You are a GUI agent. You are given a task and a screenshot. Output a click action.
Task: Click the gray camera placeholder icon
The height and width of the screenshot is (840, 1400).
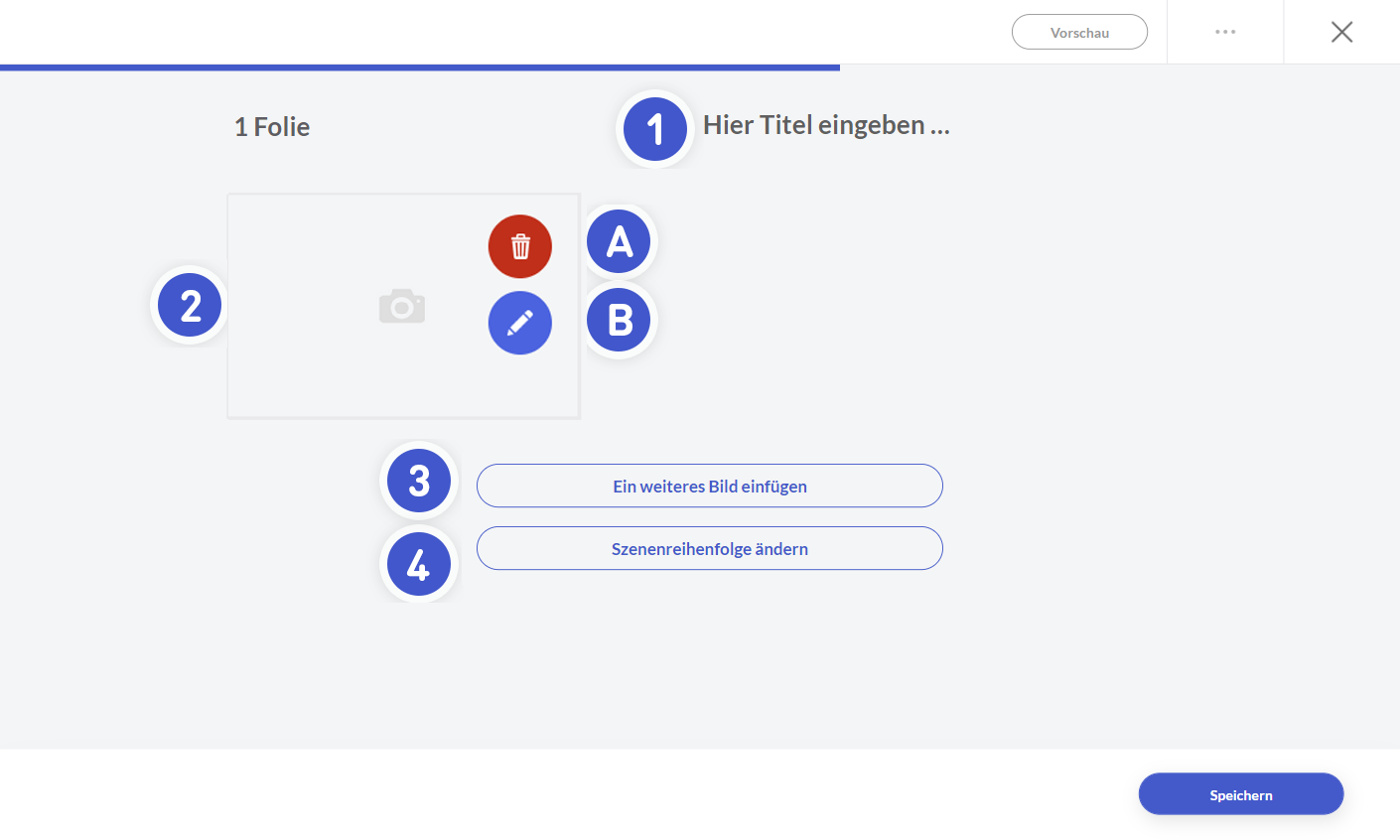(x=402, y=306)
